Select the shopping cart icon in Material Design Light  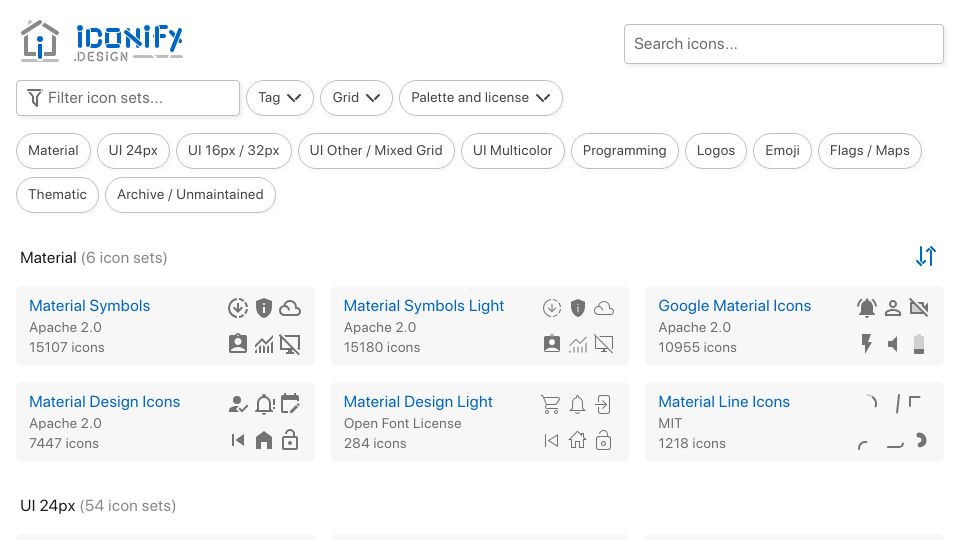tap(550, 405)
